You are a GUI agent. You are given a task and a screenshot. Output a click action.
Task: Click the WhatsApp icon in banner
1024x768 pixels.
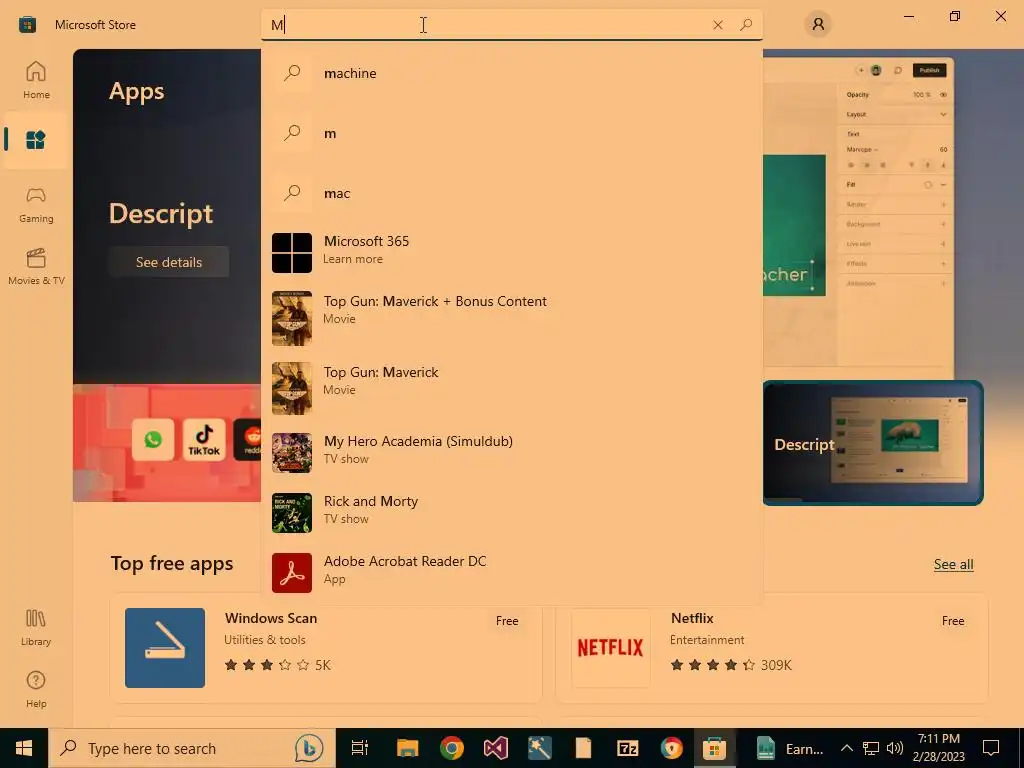pyautogui.click(x=153, y=440)
